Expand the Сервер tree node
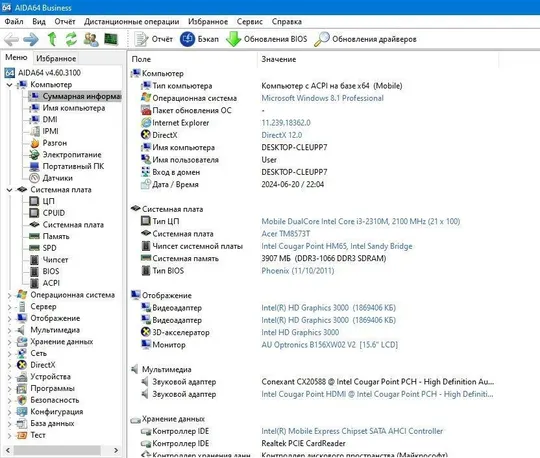Screen dimensions: 540x458 pyautogui.click(x=9, y=307)
